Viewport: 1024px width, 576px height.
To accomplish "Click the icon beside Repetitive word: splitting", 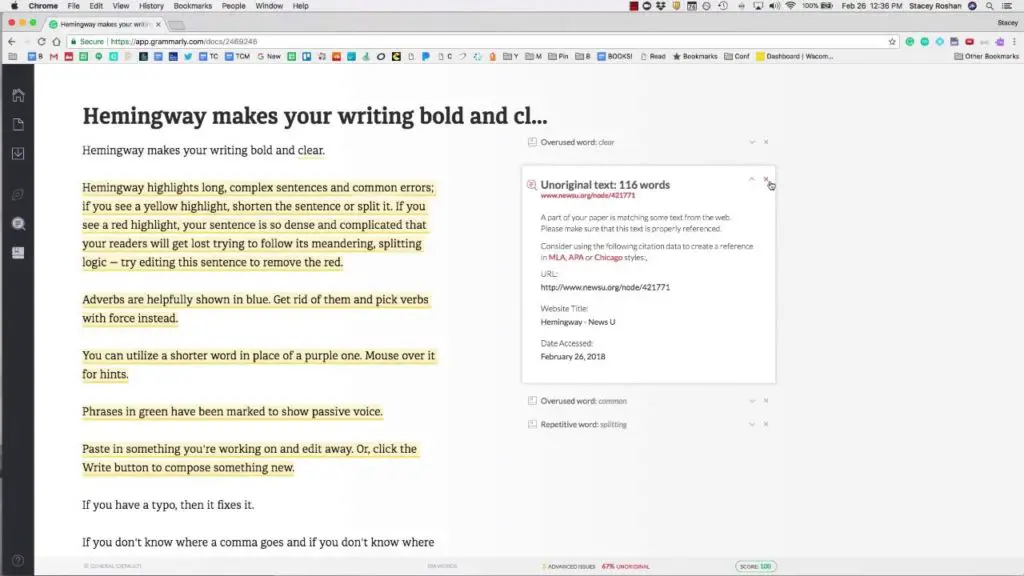I will coord(532,424).
